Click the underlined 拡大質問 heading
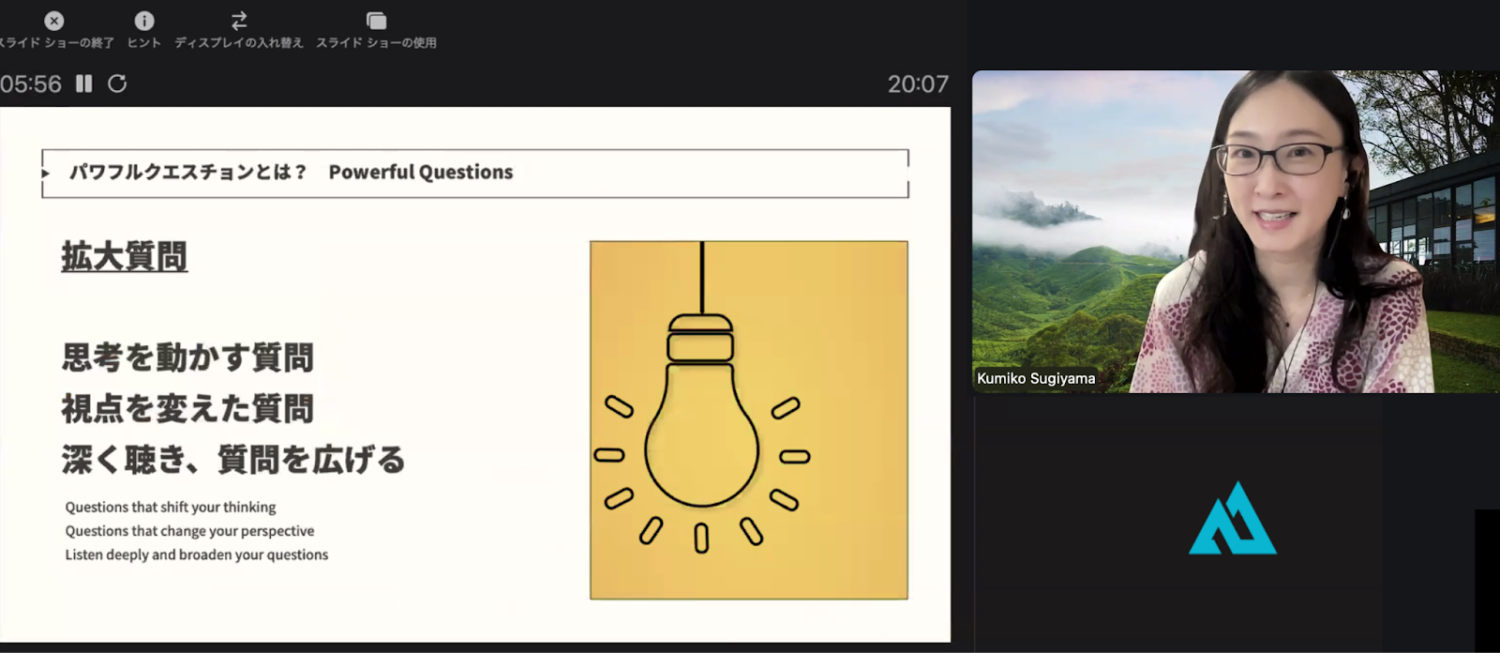Screen dimensions: 1500x653 124,257
